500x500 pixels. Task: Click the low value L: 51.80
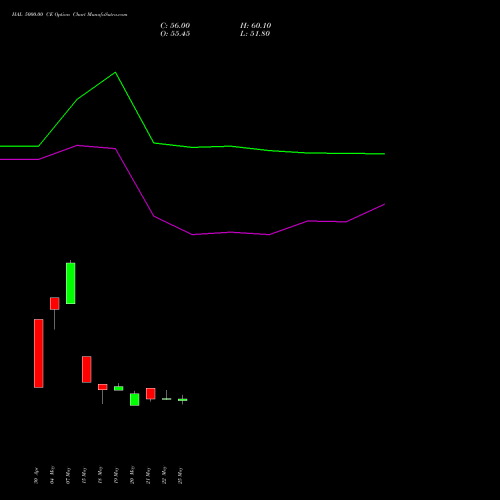(x=255, y=34)
